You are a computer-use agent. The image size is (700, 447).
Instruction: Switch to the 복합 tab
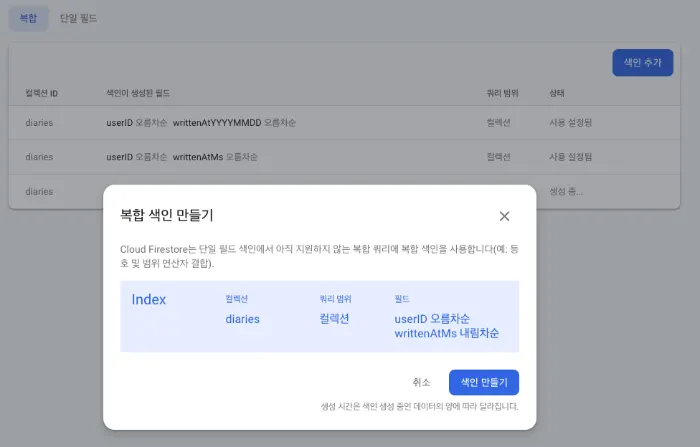[x=29, y=18]
